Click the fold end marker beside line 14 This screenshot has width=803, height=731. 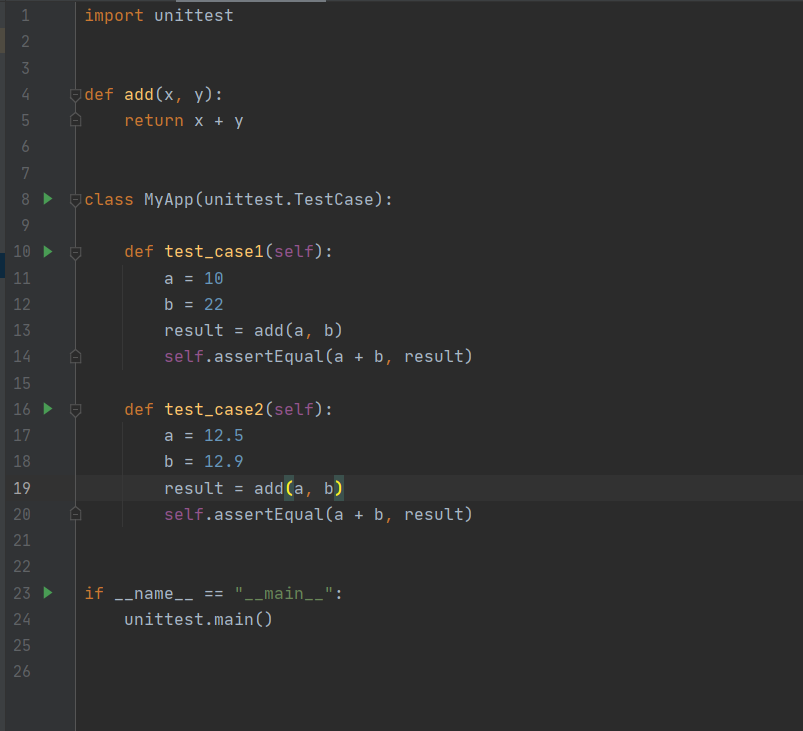74,356
